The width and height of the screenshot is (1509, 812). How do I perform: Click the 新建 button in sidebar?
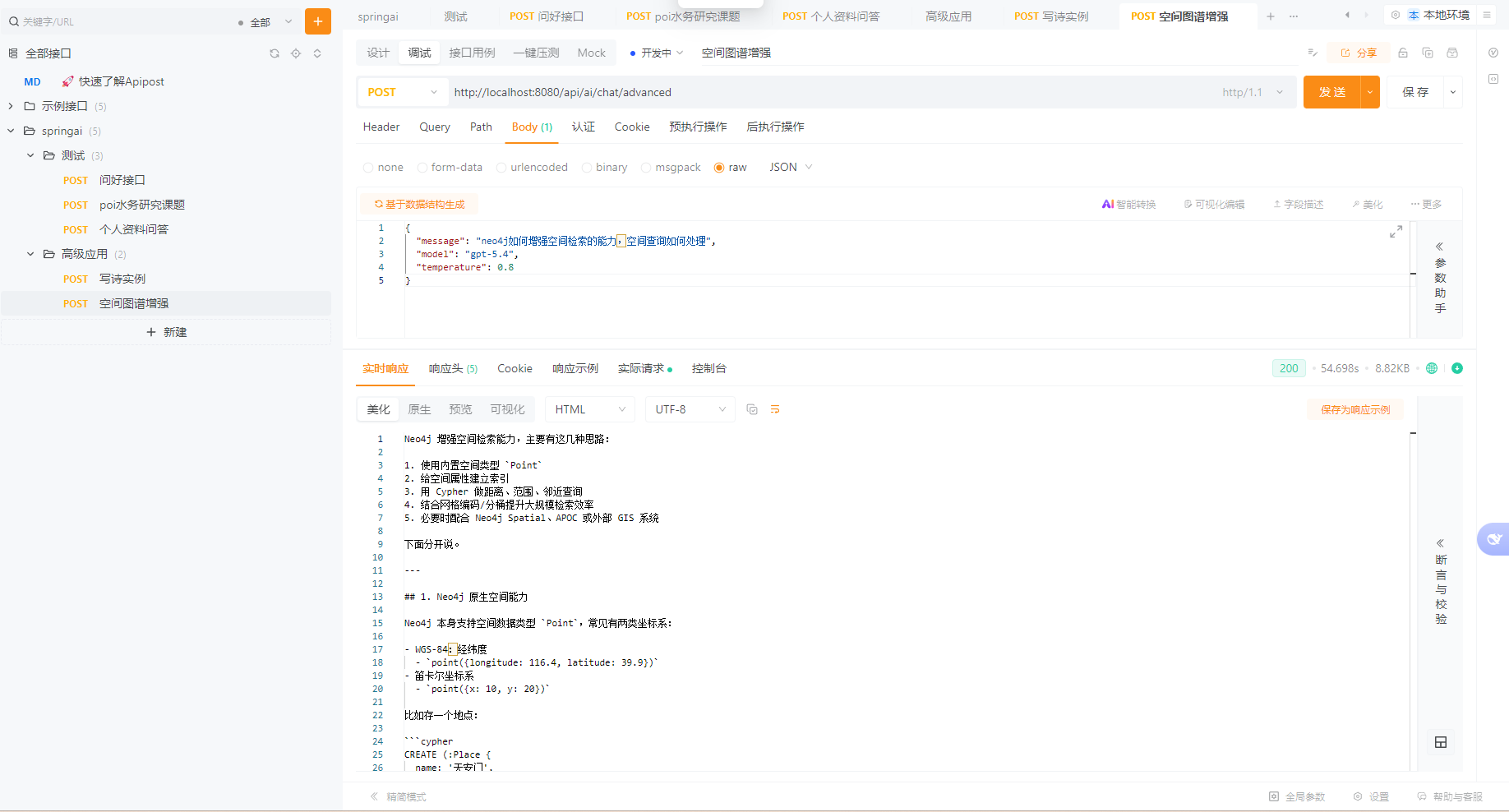(x=166, y=332)
